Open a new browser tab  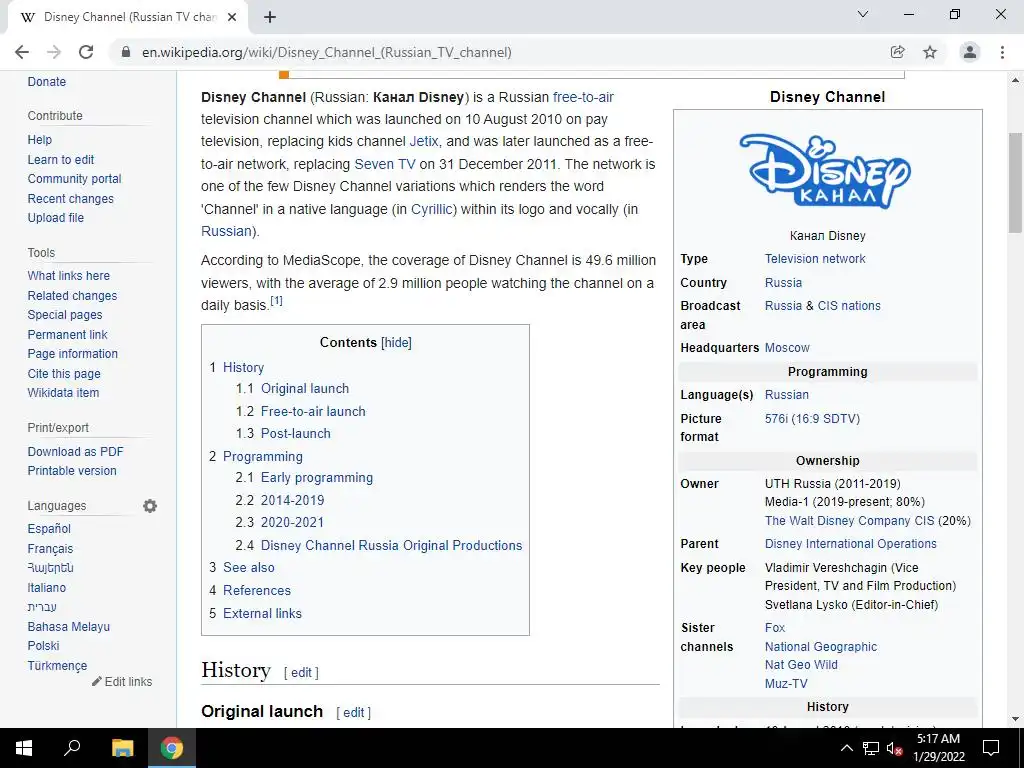point(270,17)
